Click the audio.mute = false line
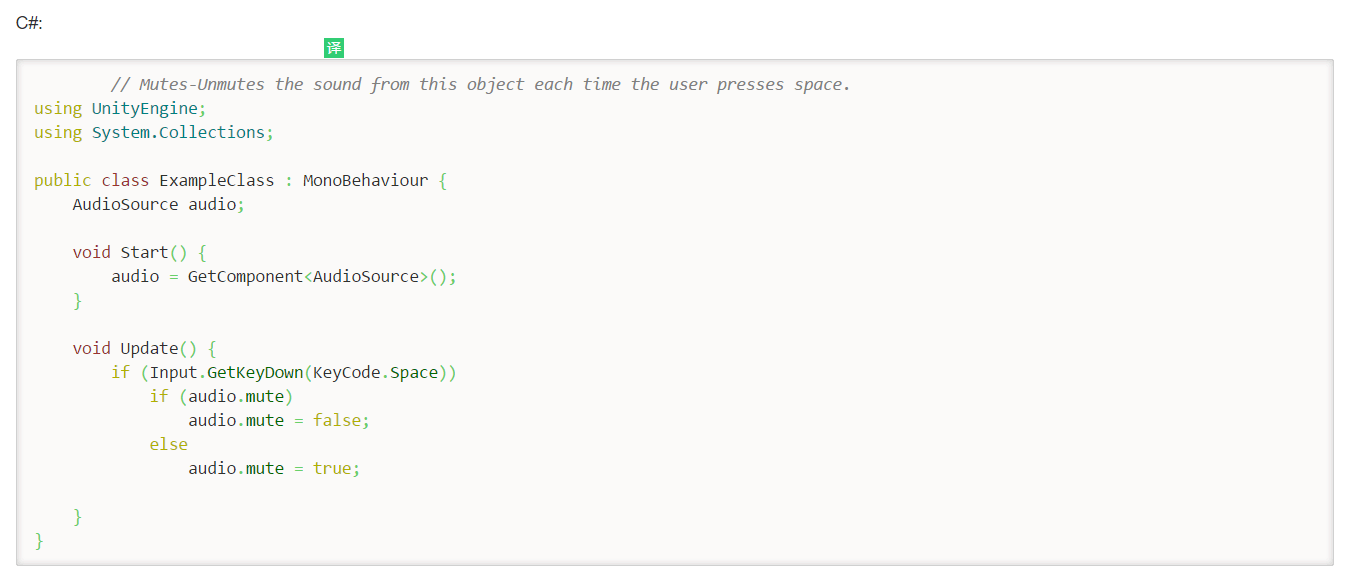Viewport: 1362px width, 577px height. 279,420
